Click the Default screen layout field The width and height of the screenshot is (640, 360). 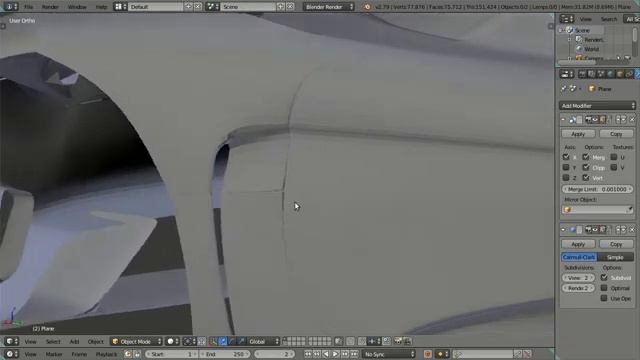155,7
